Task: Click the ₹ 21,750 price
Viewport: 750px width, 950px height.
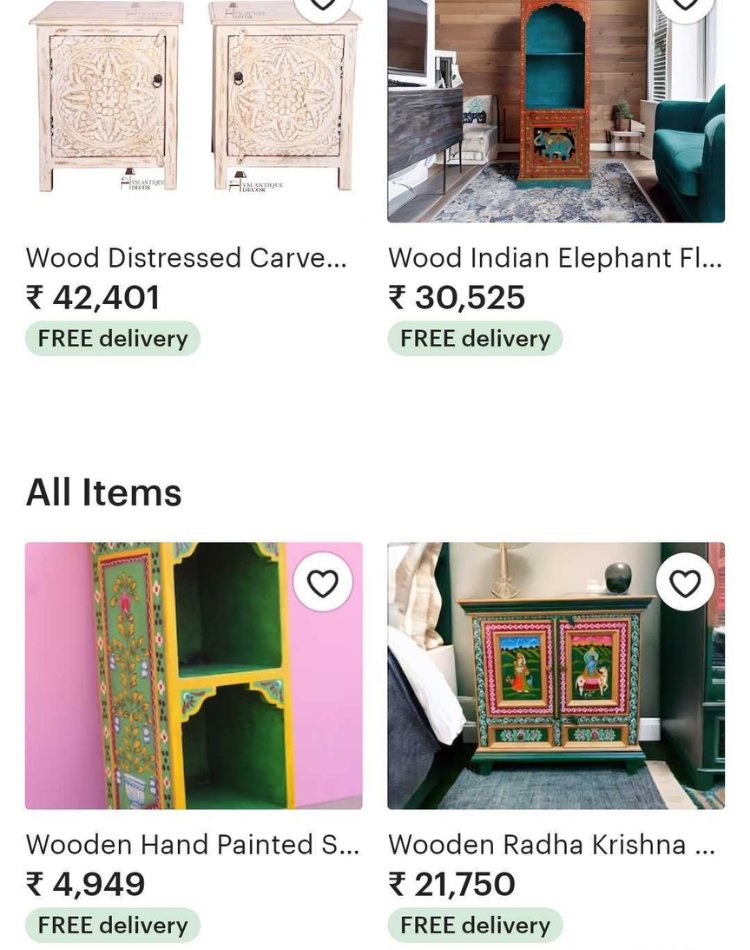Action: click(452, 884)
